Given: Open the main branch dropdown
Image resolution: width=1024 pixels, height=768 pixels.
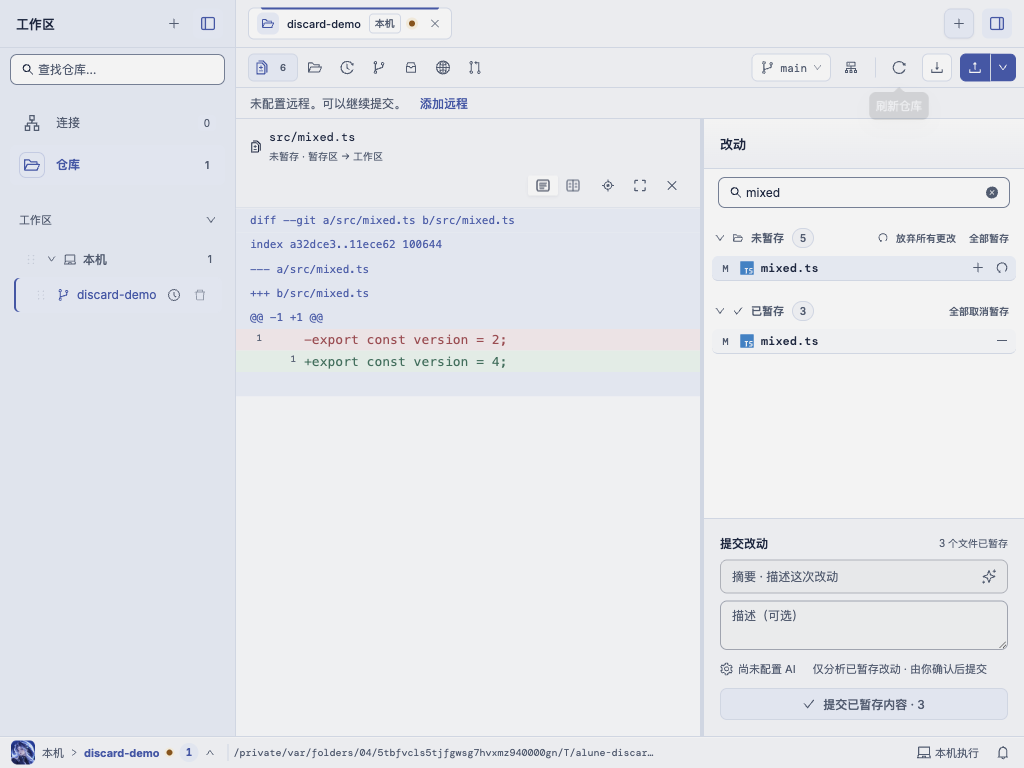Looking at the screenshot, I should pos(791,67).
